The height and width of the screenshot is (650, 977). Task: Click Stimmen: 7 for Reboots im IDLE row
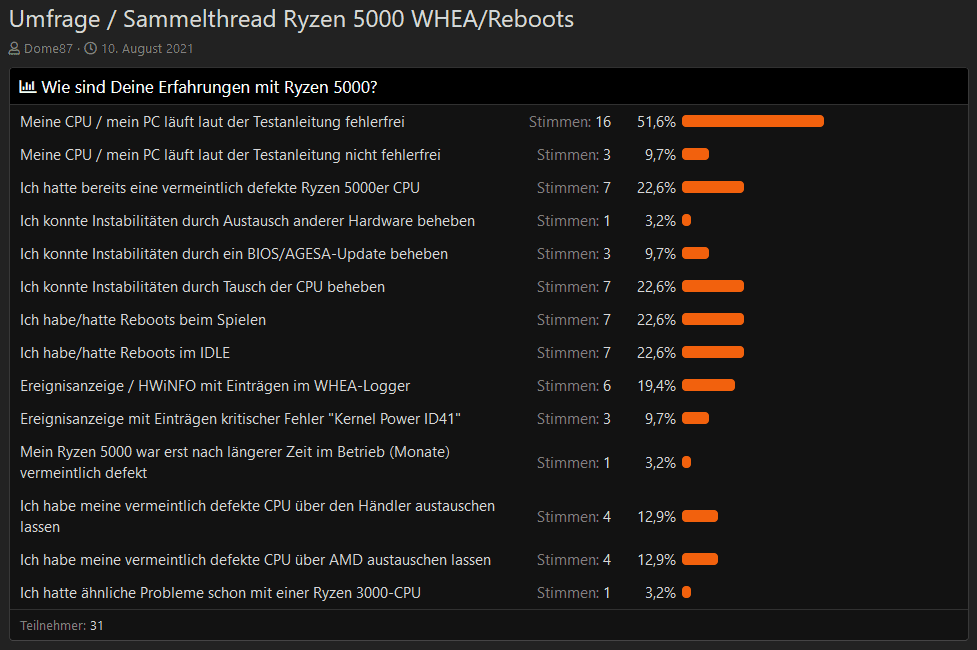[x=574, y=353]
